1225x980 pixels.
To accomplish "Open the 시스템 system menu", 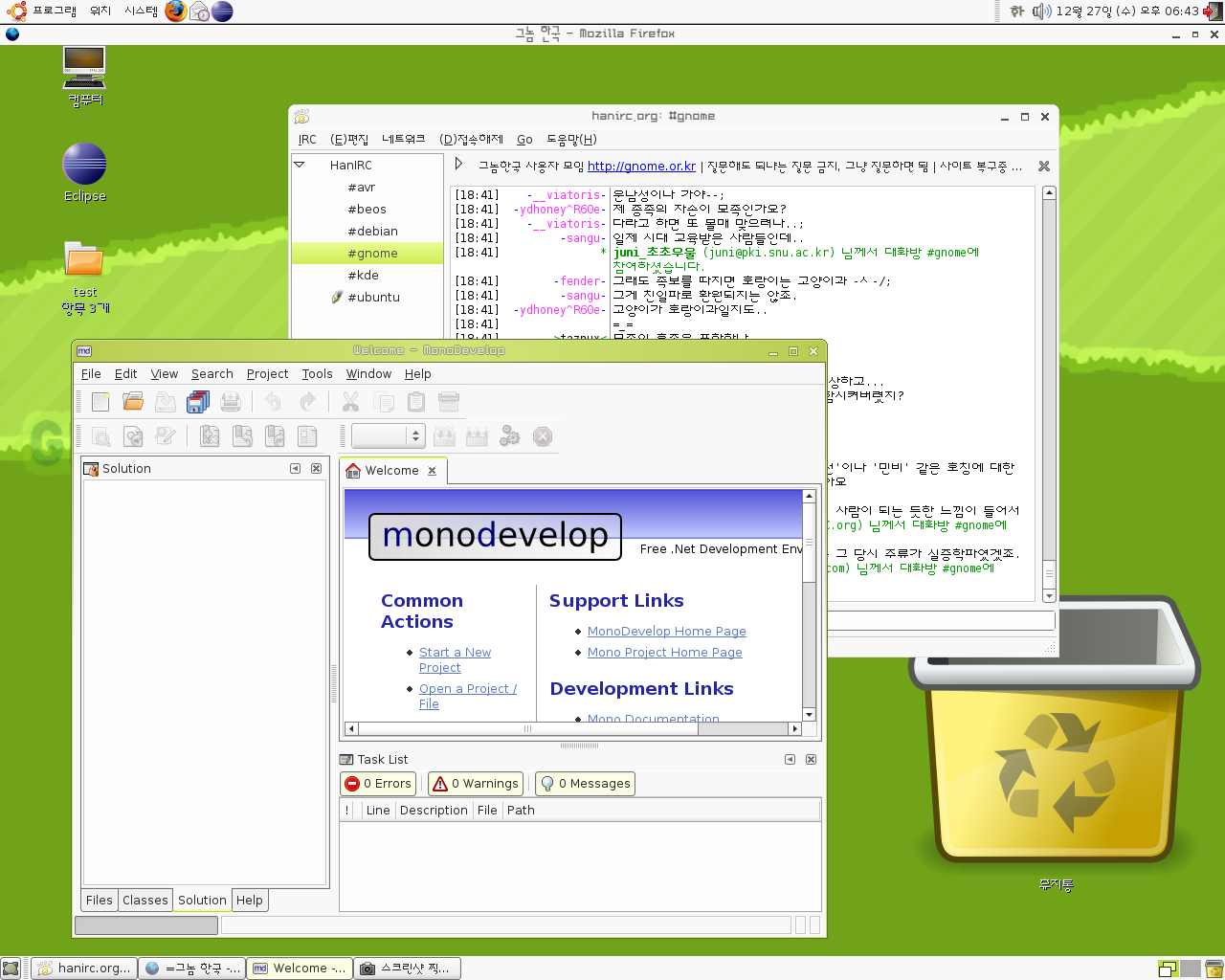I will (141, 11).
